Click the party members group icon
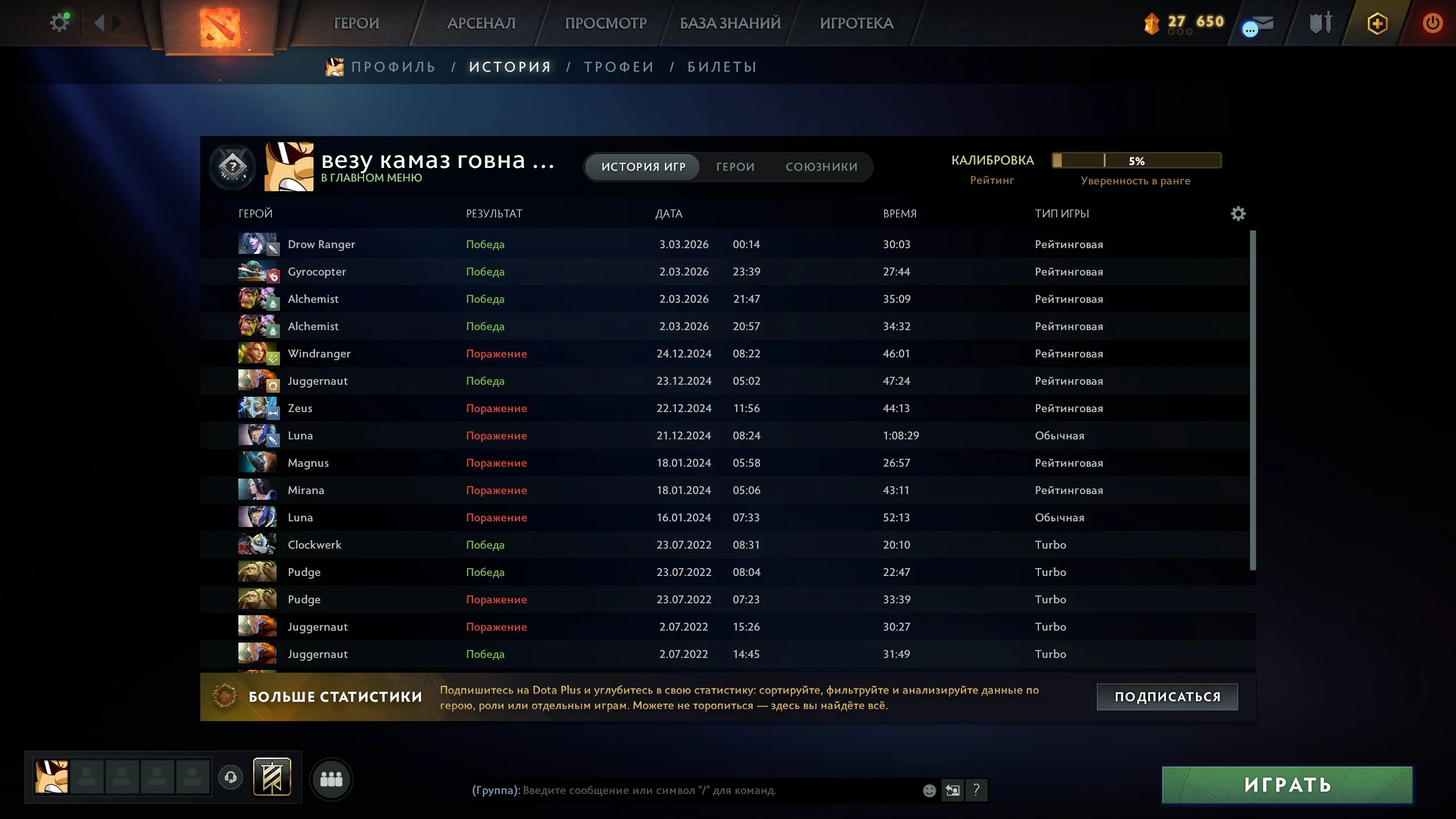1456x819 pixels. click(x=331, y=779)
